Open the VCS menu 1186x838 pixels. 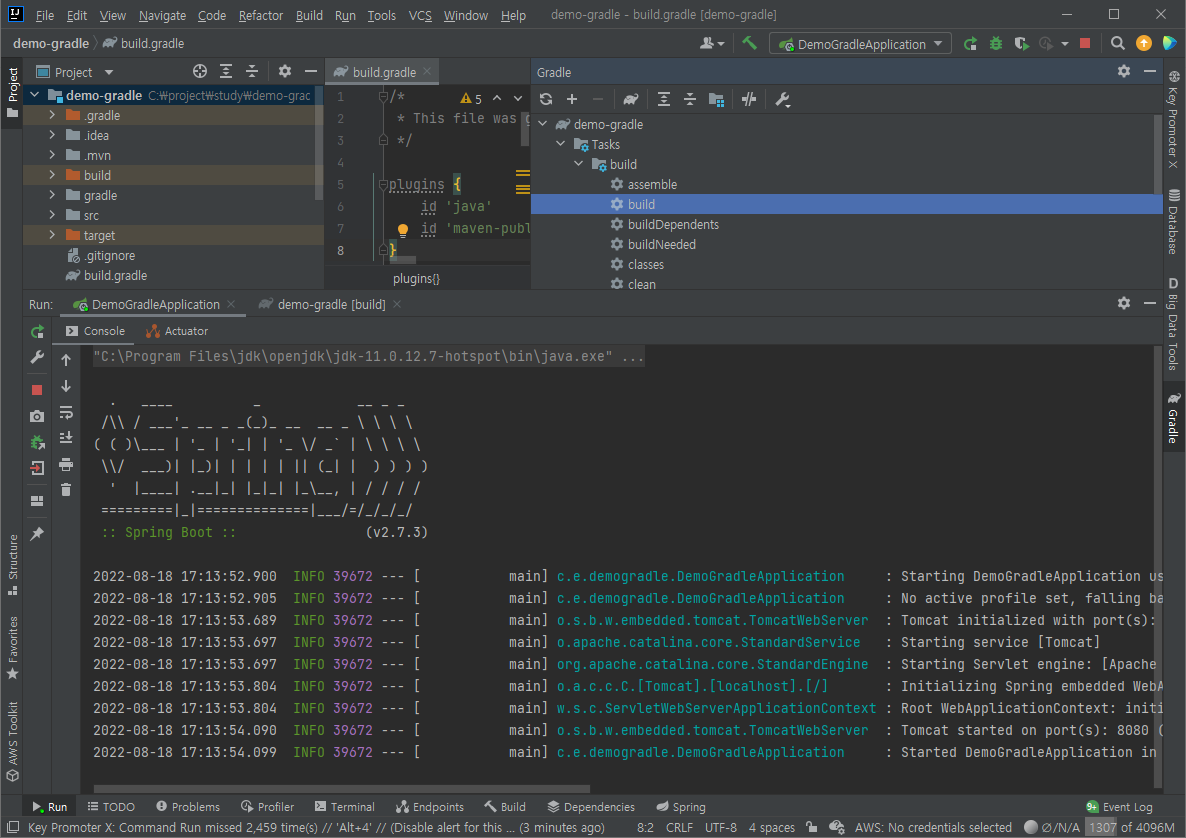point(420,15)
